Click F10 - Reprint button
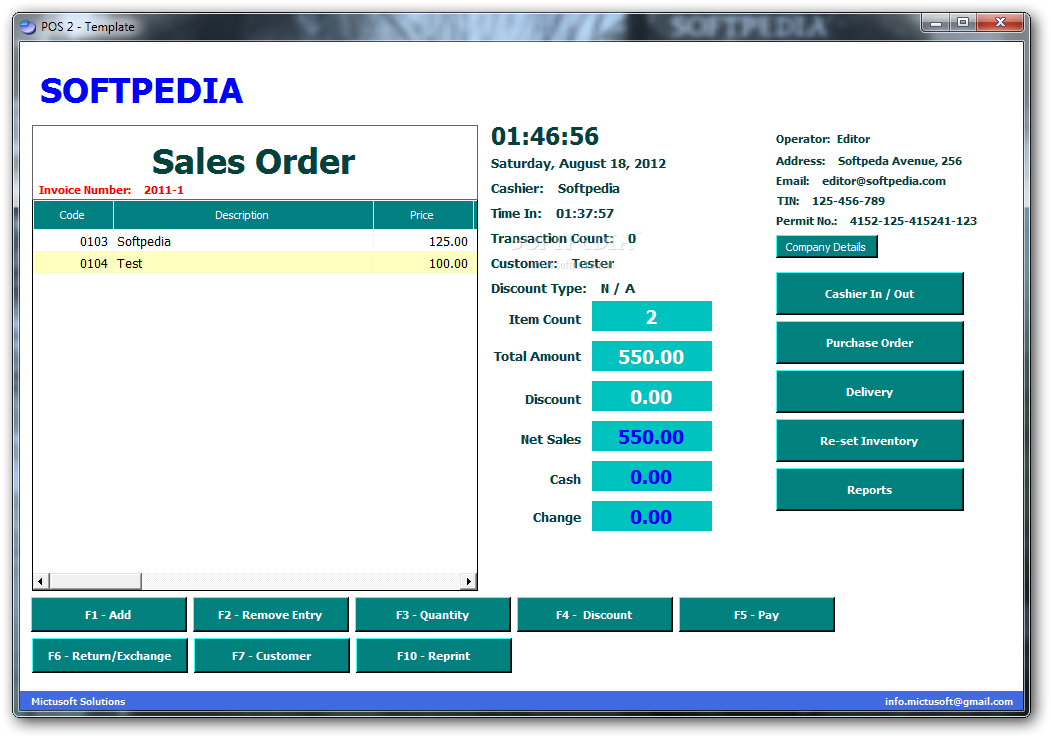This screenshot has width=1051, height=738. [434, 656]
